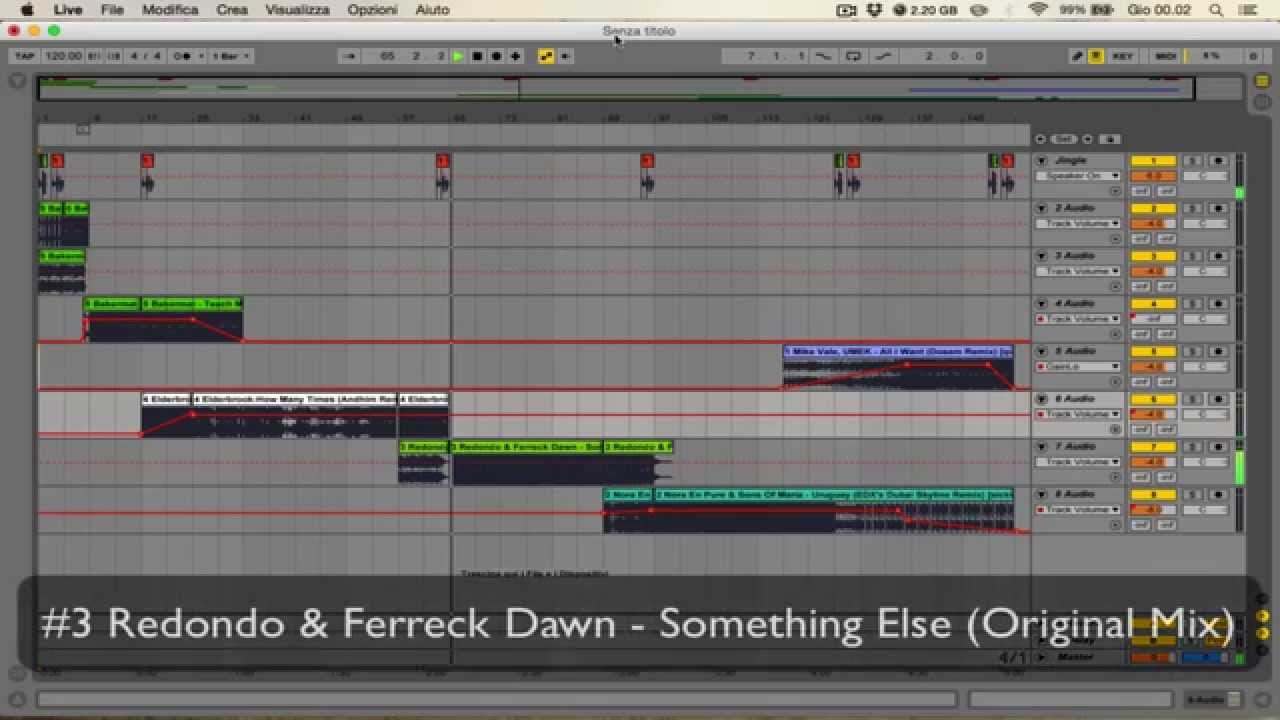Toggle 3 Audio track activator button
Image resolution: width=1280 pixels, height=720 pixels.
point(1152,256)
